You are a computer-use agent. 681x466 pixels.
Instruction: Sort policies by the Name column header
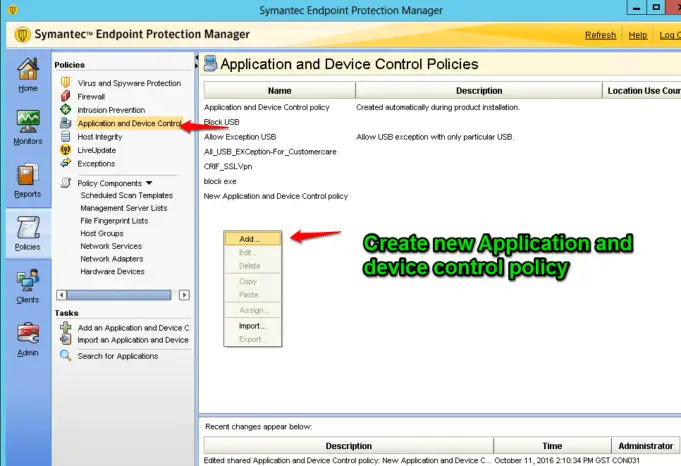[x=279, y=91]
